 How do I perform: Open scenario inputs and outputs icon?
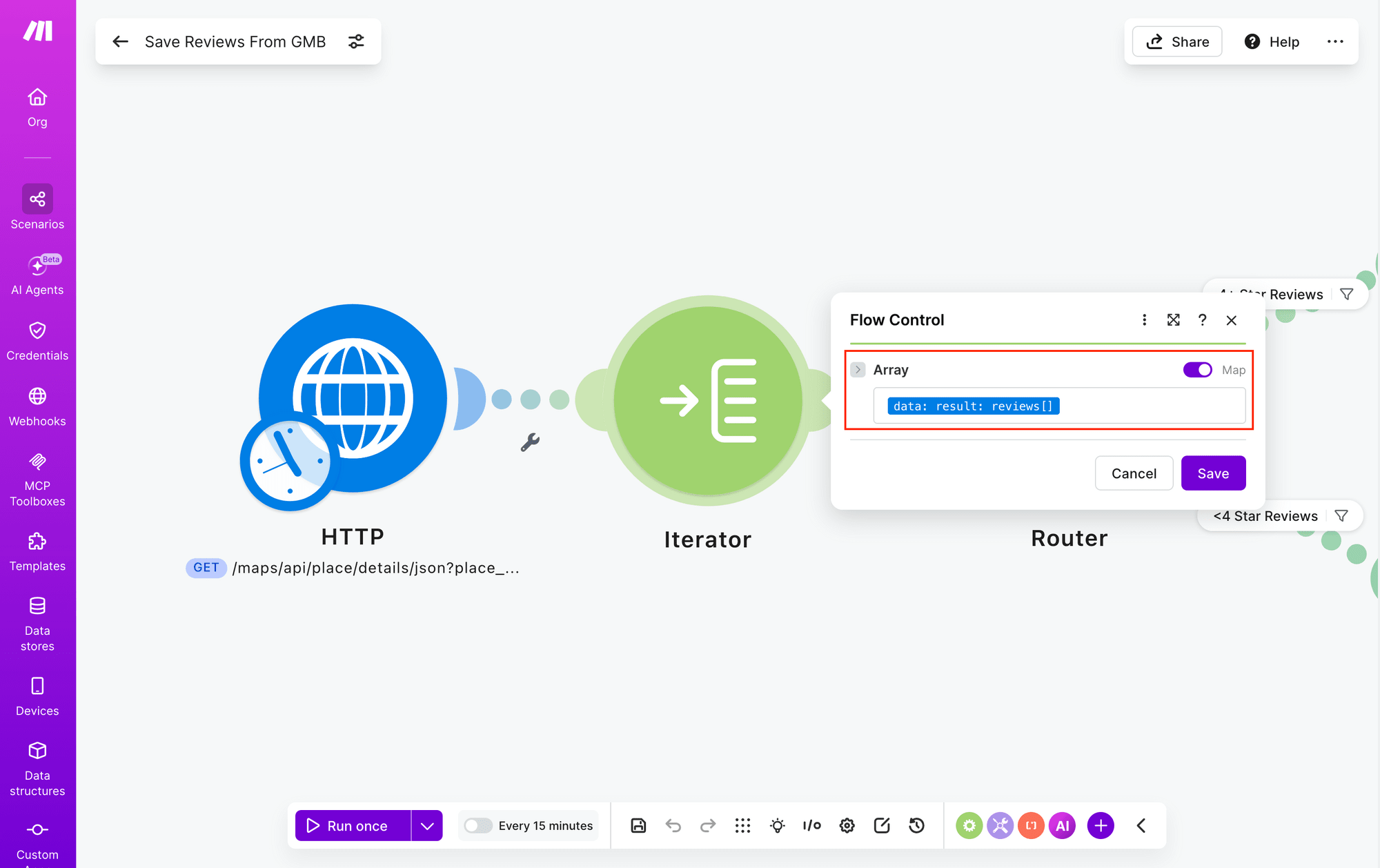(x=812, y=825)
